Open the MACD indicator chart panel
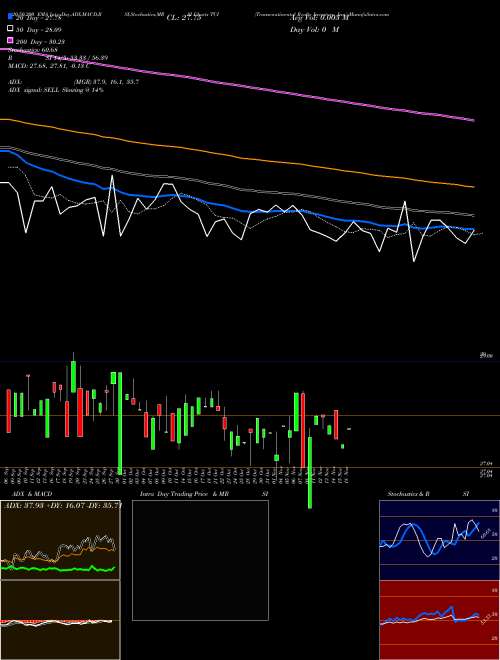500x660 pixels. pyautogui.click(x=60, y=620)
